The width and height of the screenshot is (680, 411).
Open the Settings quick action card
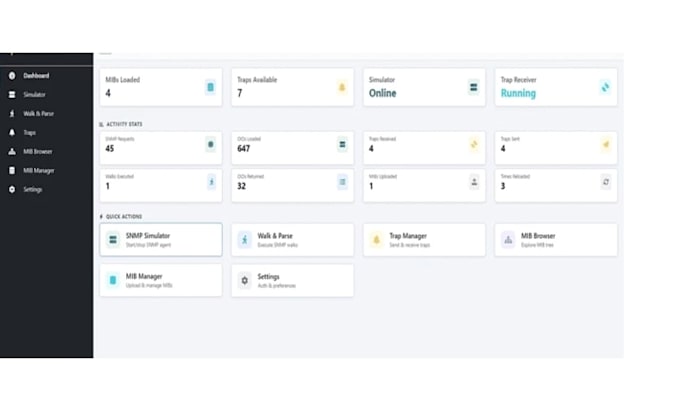click(x=293, y=281)
